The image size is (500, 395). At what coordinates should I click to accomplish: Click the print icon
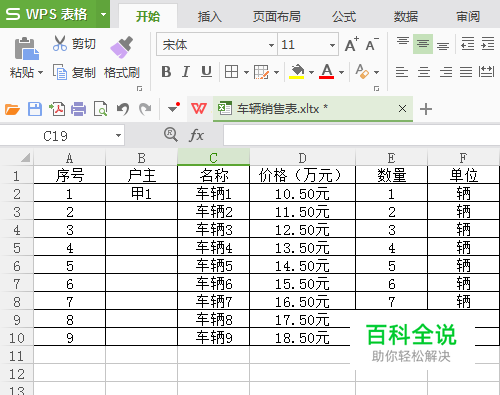pos(78,109)
